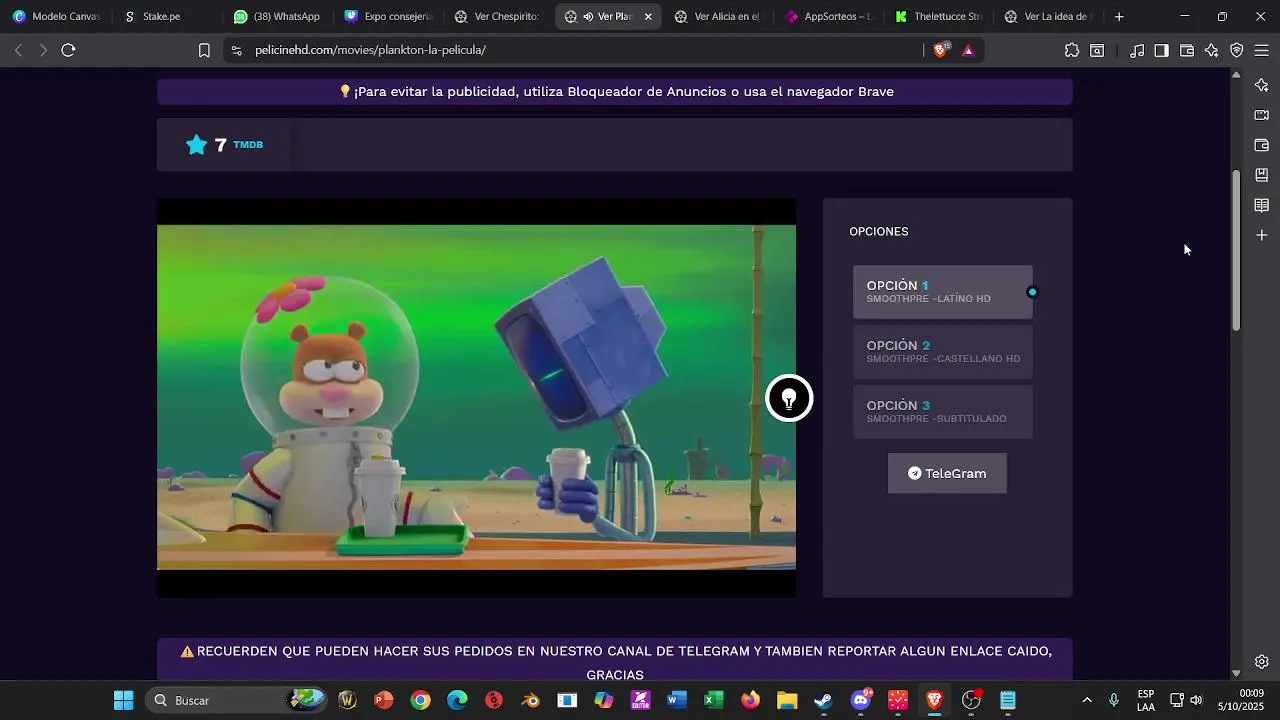Click the scrollbar up arrow
1280x720 pixels.
coord(1236,75)
